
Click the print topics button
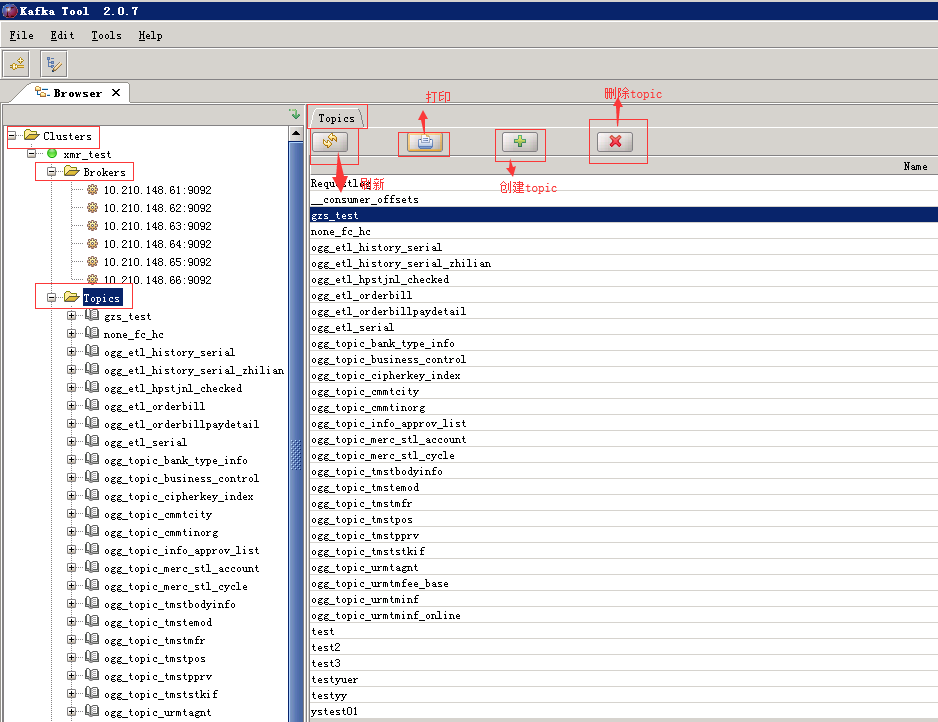(x=425, y=142)
